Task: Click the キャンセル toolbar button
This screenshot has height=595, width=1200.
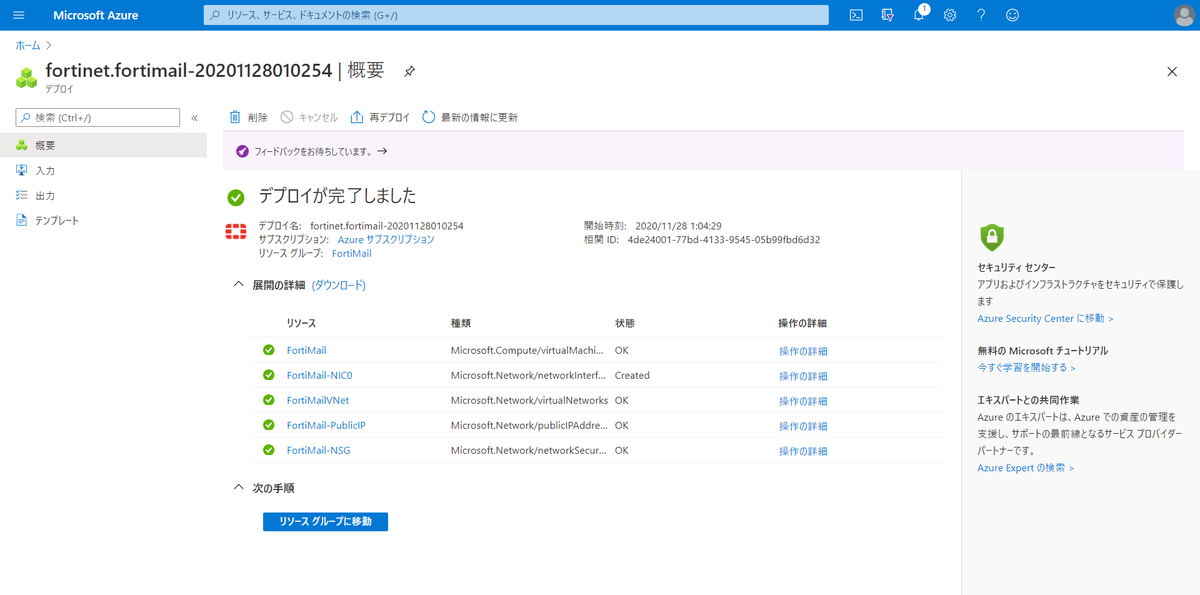Action: [309, 117]
